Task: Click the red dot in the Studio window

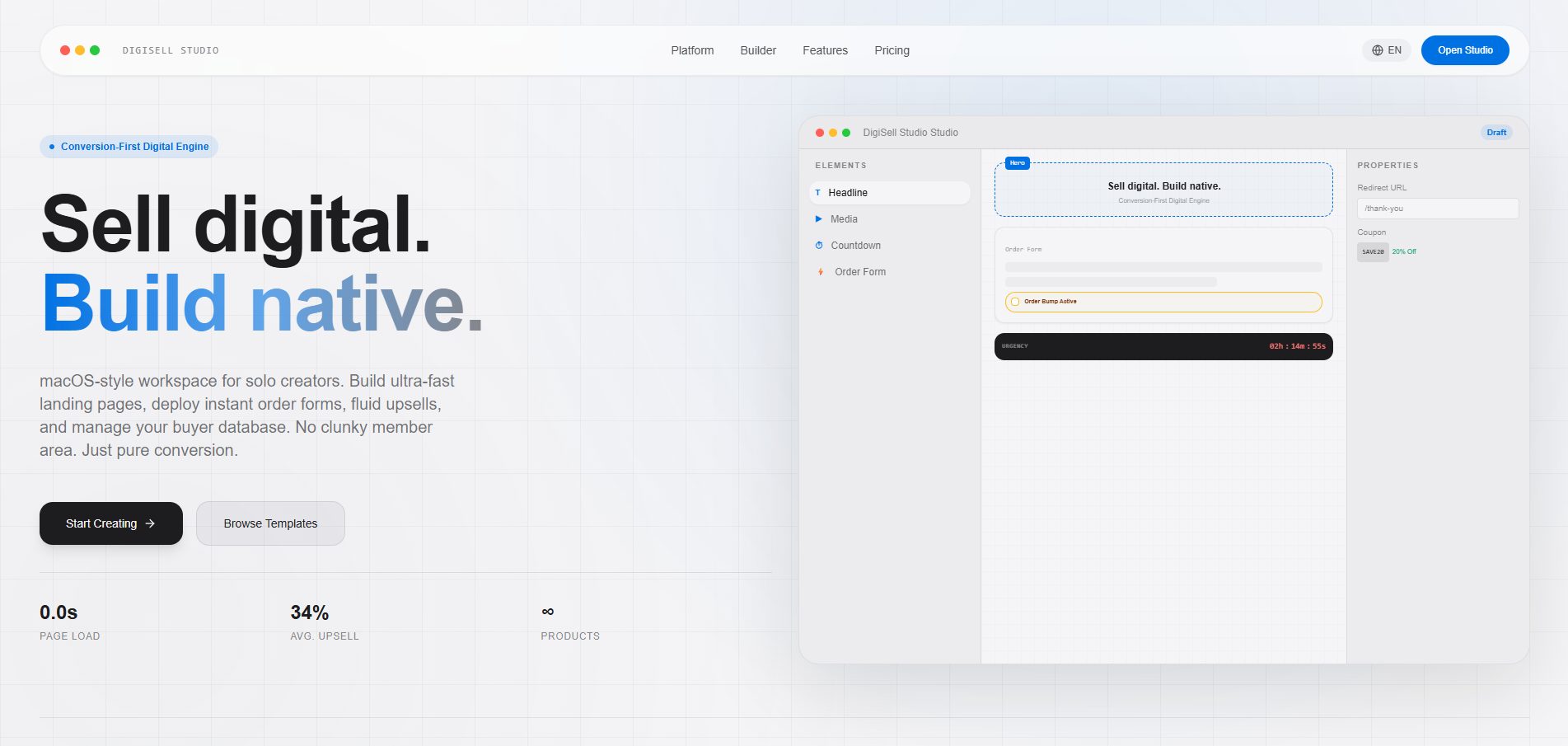Action: coord(820,133)
